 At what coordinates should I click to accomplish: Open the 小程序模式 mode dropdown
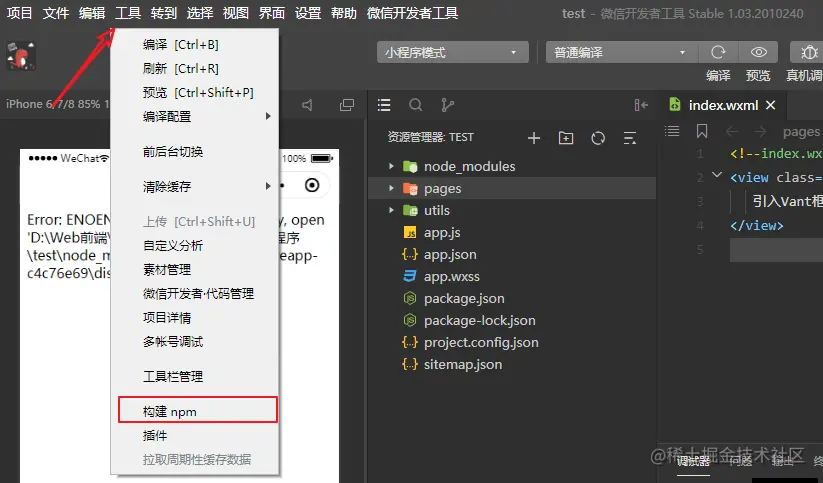coord(452,52)
